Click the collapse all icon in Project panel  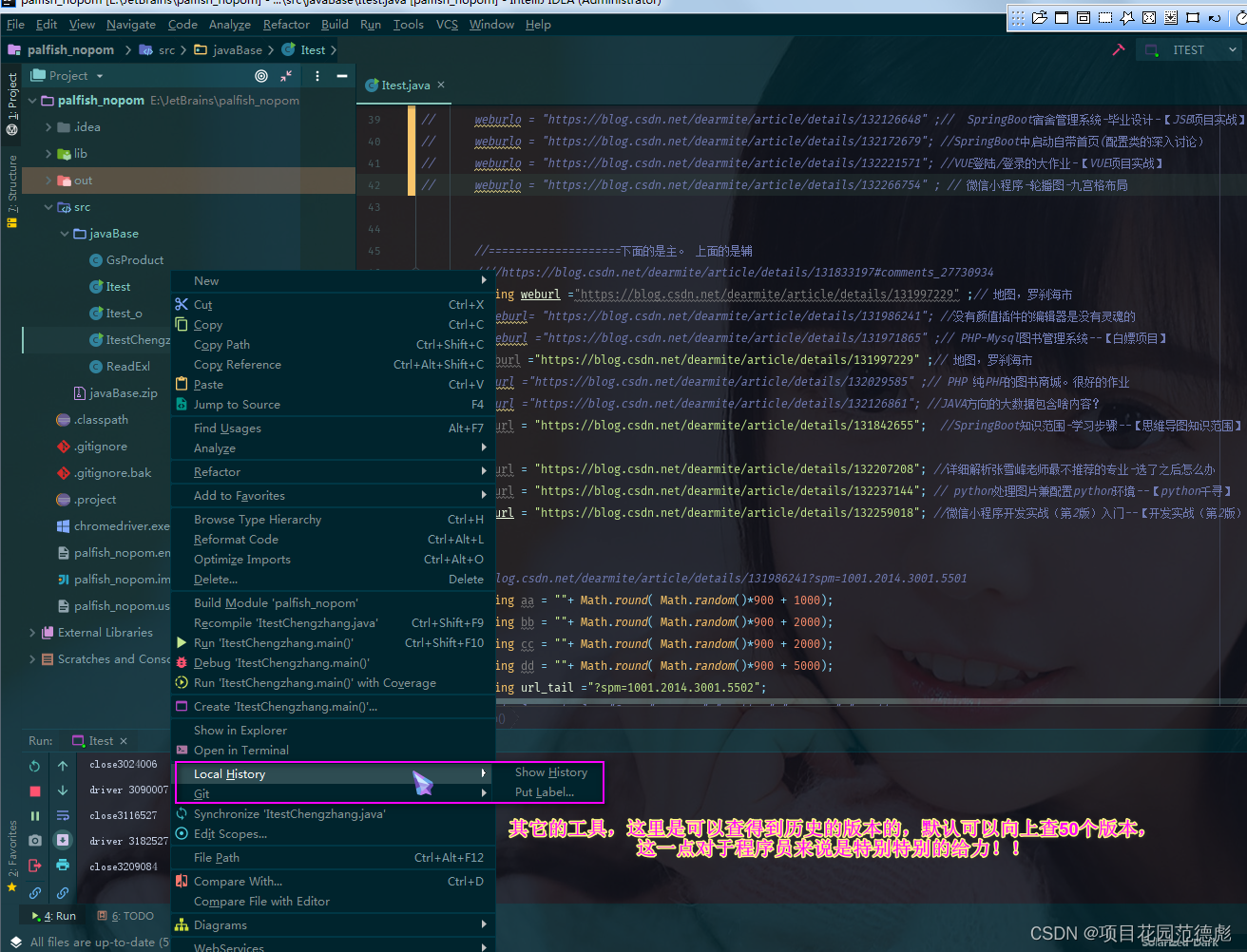pos(287,76)
